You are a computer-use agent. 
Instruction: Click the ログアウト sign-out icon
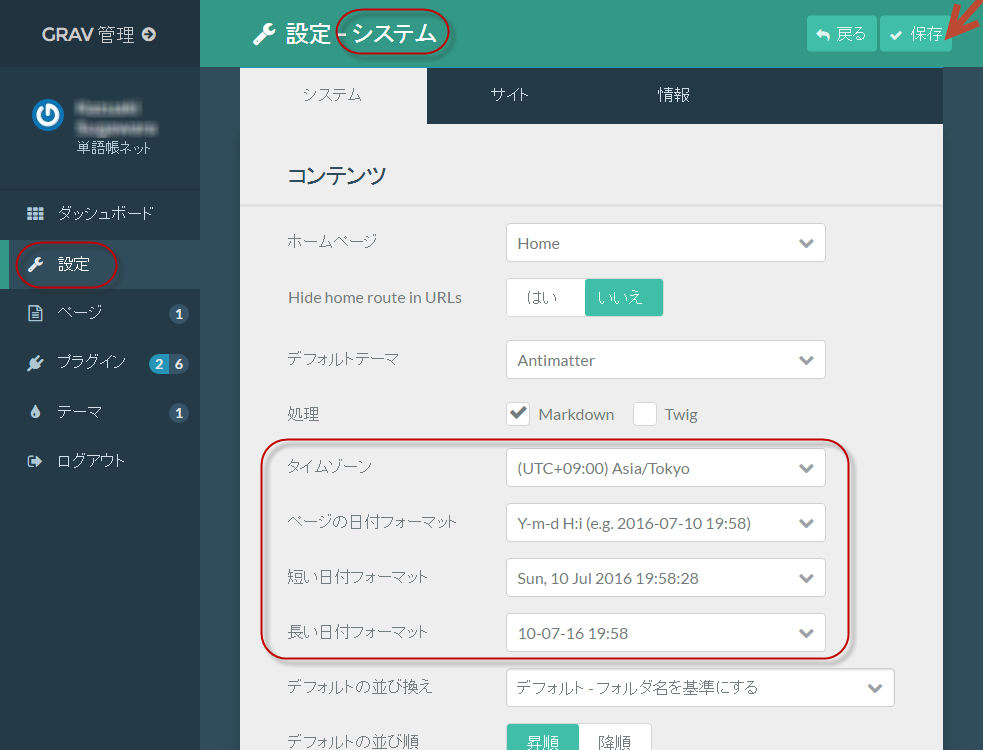pyautogui.click(x=35, y=461)
